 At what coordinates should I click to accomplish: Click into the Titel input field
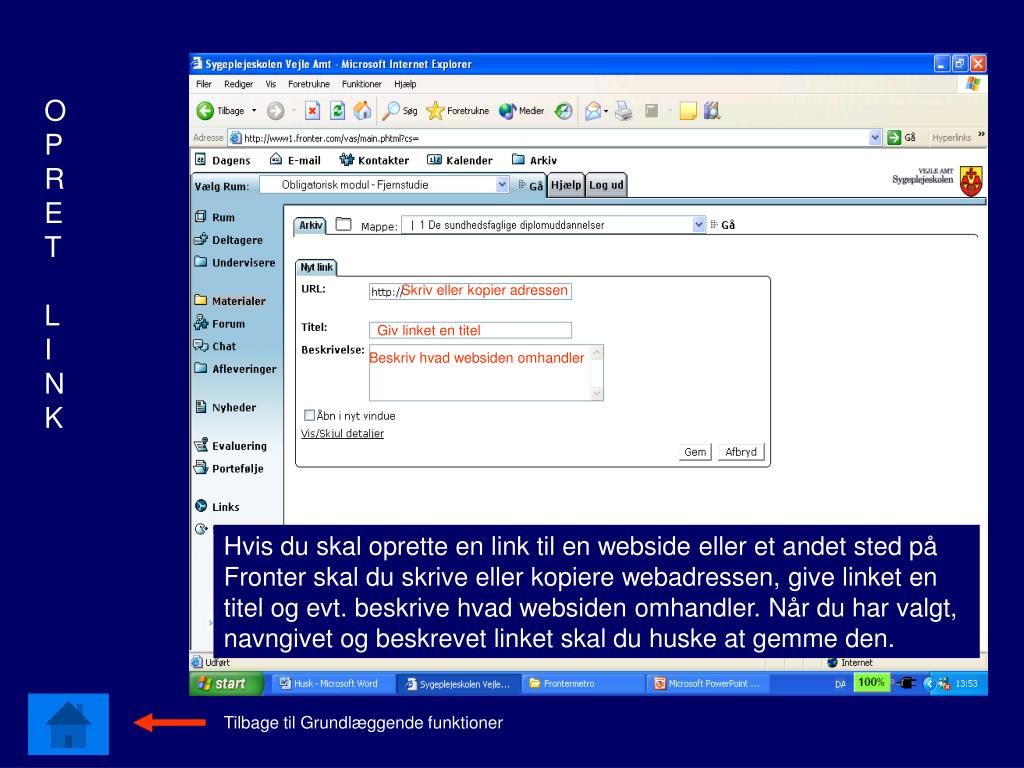coord(470,330)
